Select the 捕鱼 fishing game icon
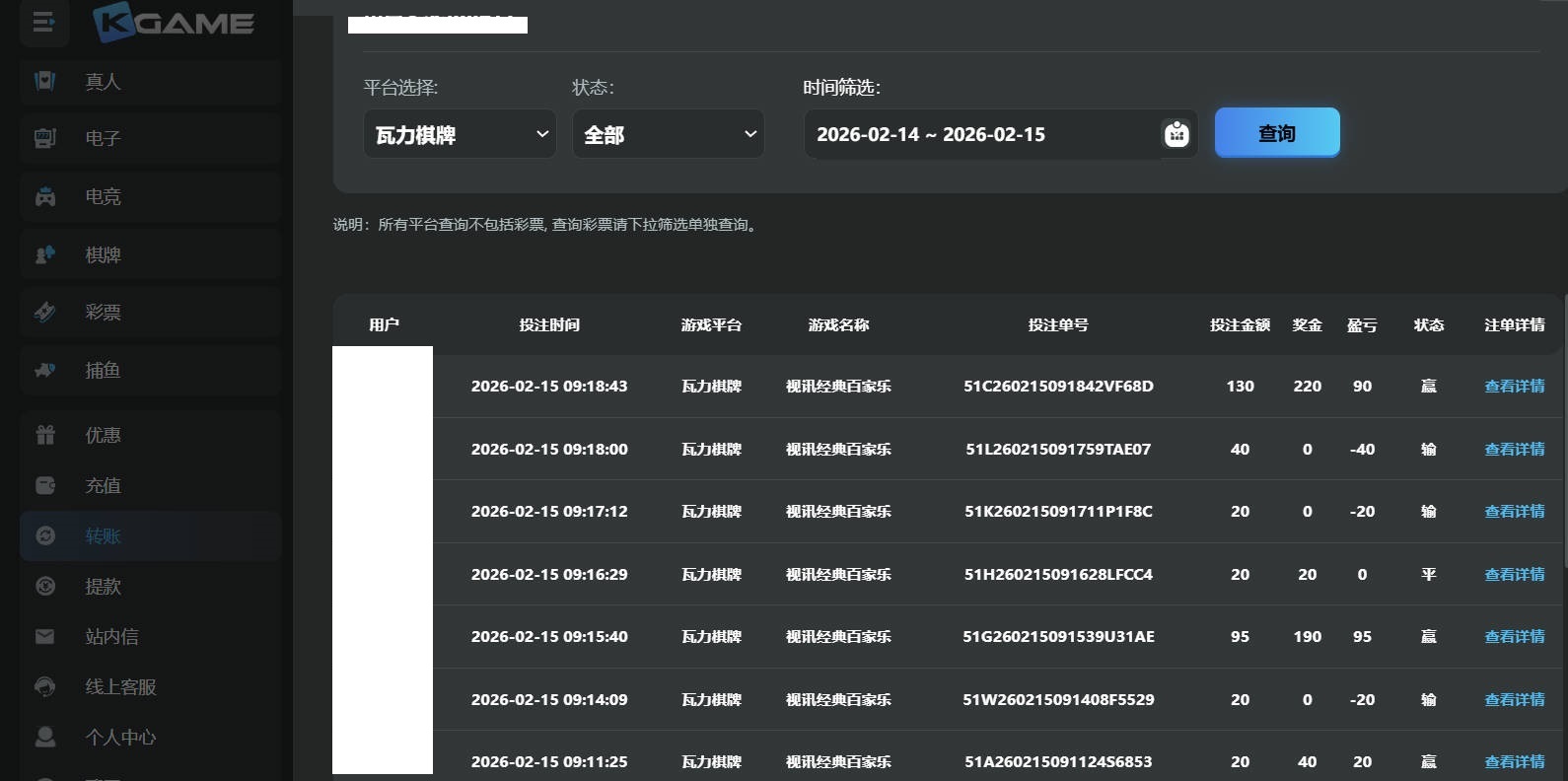This screenshot has width=1568, height=781. 45,371
